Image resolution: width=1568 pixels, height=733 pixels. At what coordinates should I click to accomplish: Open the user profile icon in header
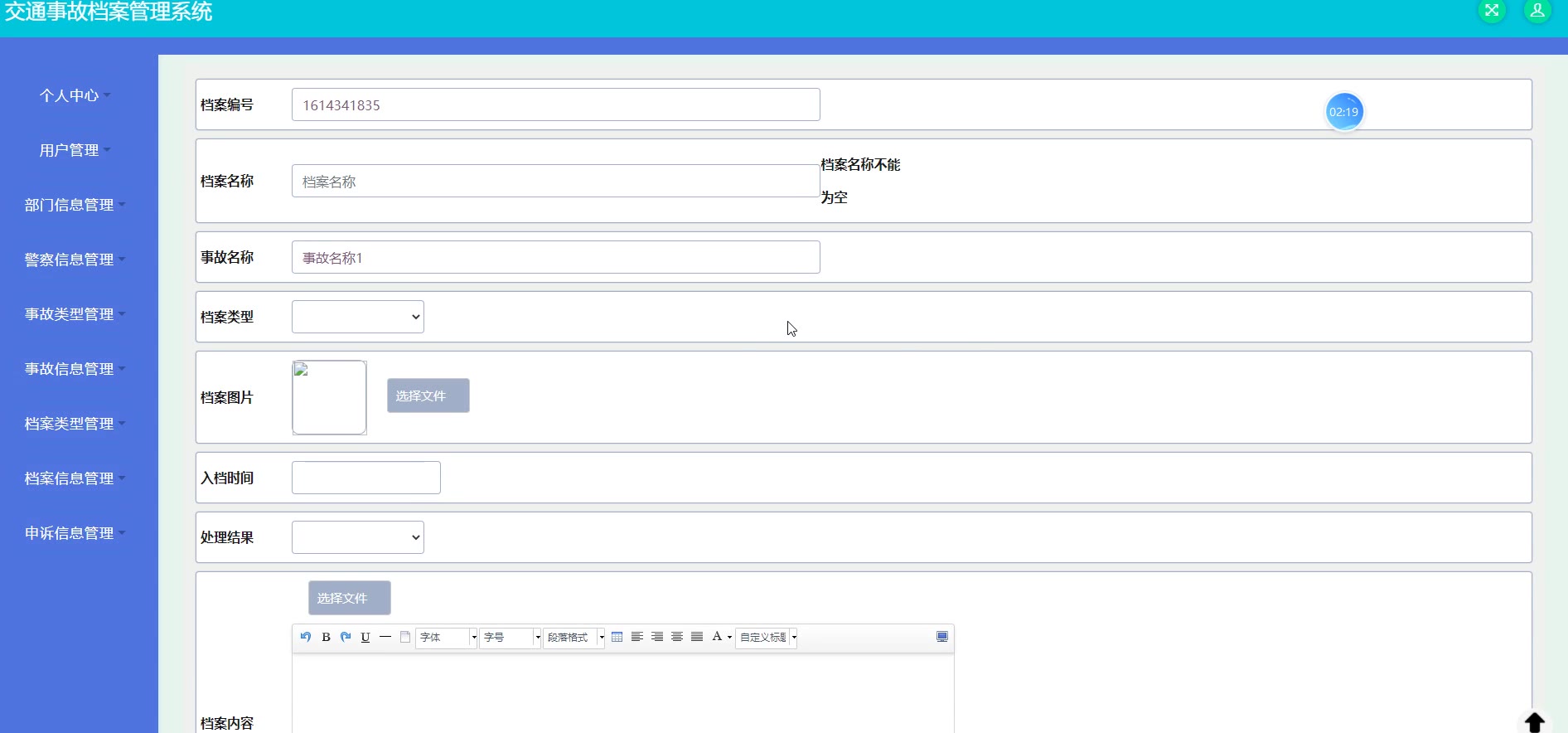(x=1537, y=11)
